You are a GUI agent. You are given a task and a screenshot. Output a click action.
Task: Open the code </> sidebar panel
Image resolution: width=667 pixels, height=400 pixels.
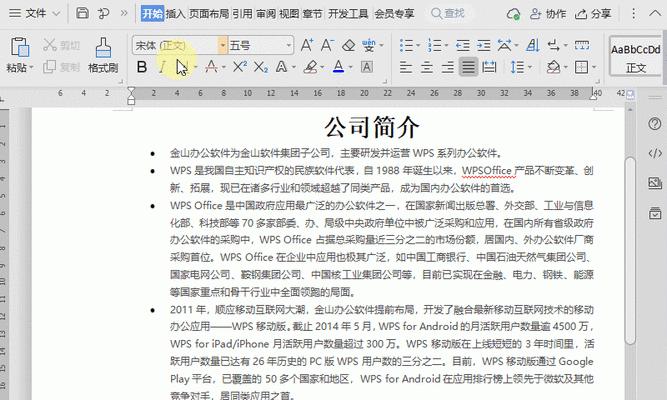coord(655,153)
